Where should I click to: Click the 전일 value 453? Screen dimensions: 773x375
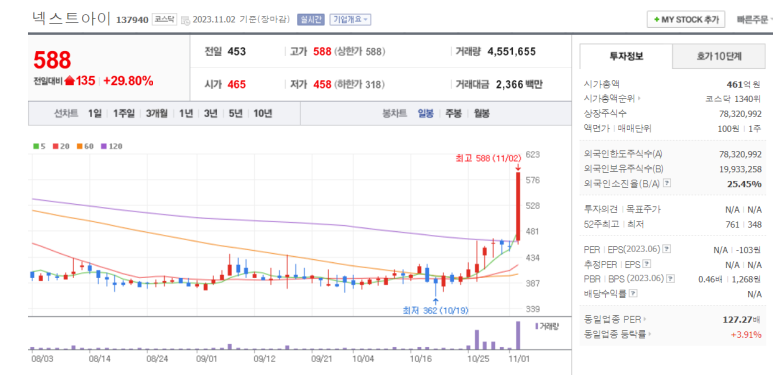pos(237,51)
